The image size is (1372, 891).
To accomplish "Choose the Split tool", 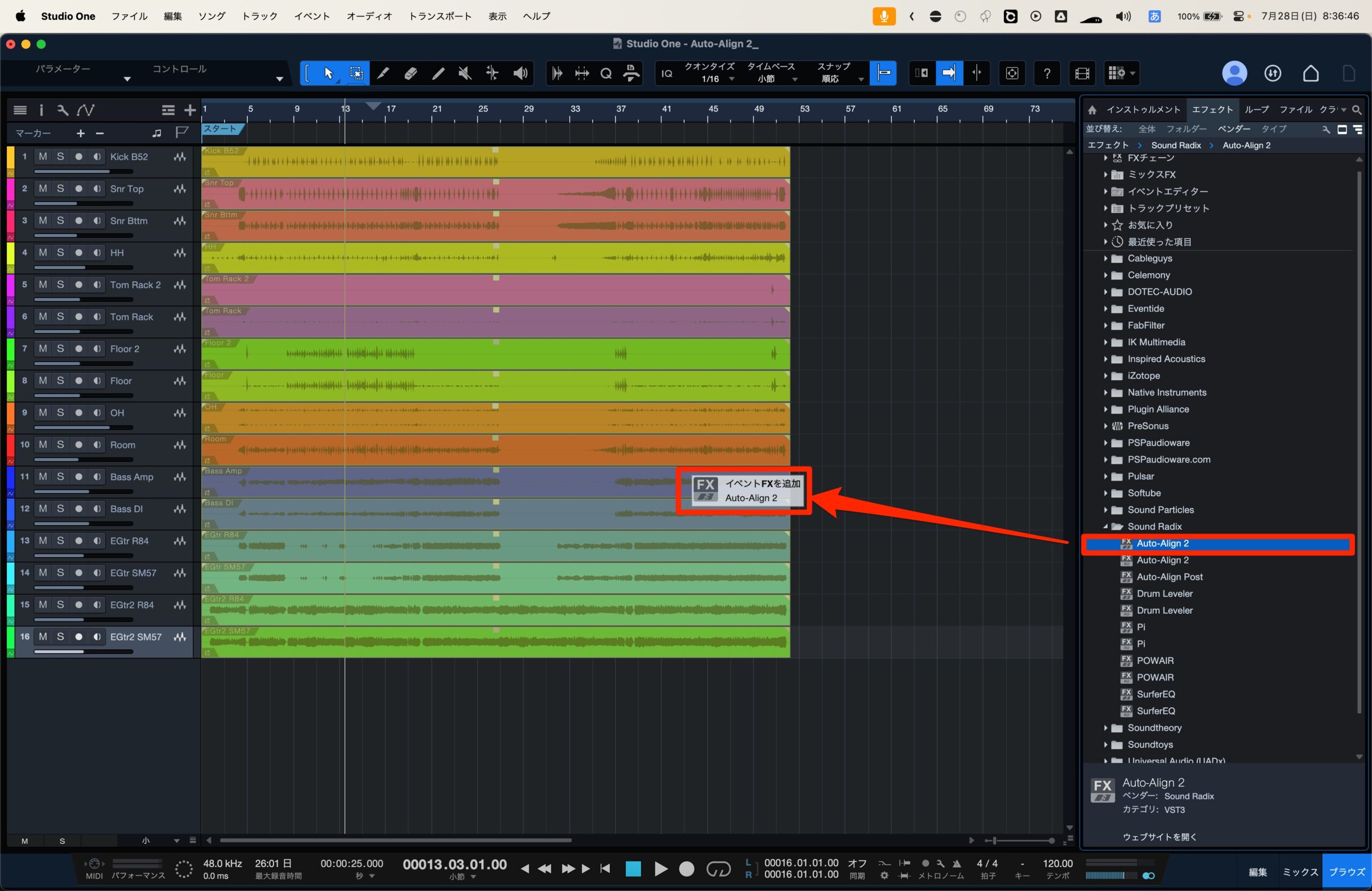I will pyautogui.click(x=383, y=73).
